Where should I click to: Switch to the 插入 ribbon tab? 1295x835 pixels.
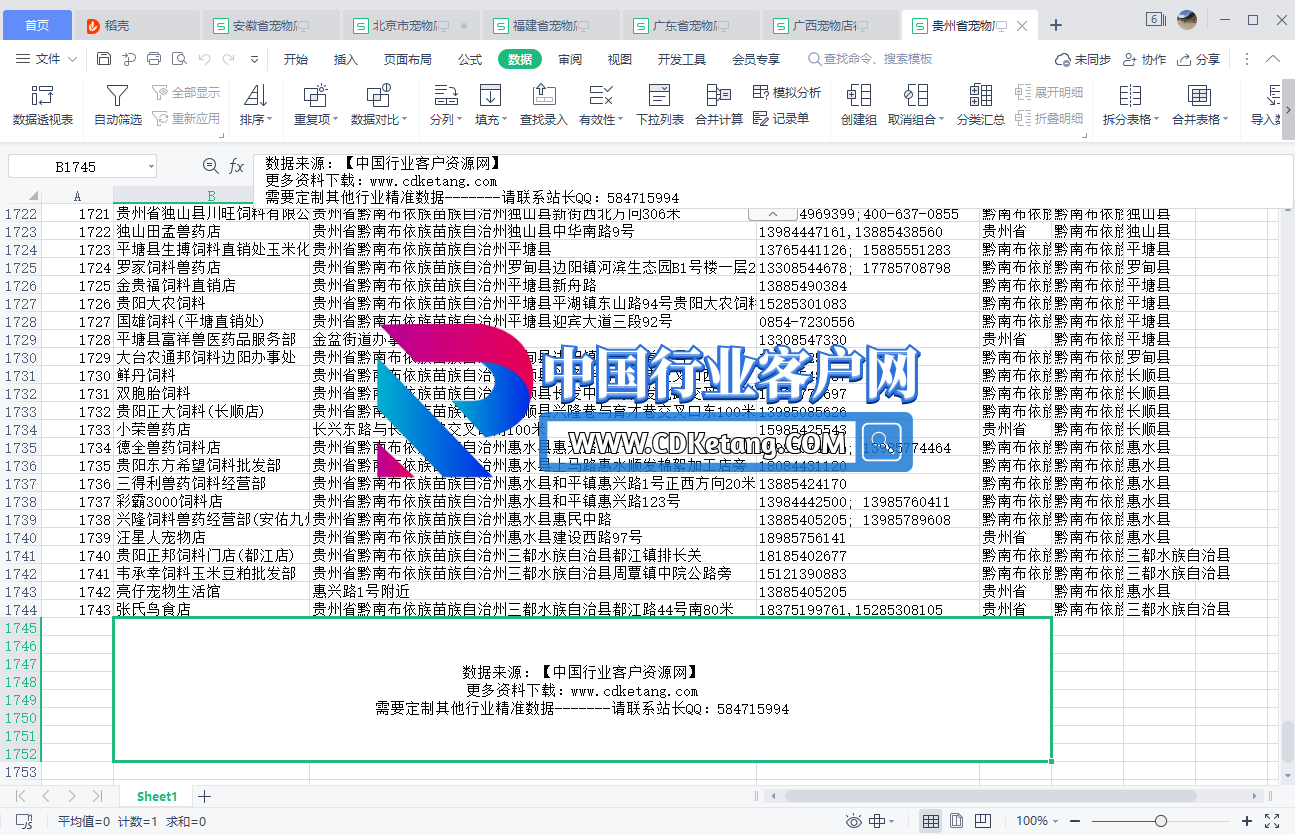coord(346,59)
